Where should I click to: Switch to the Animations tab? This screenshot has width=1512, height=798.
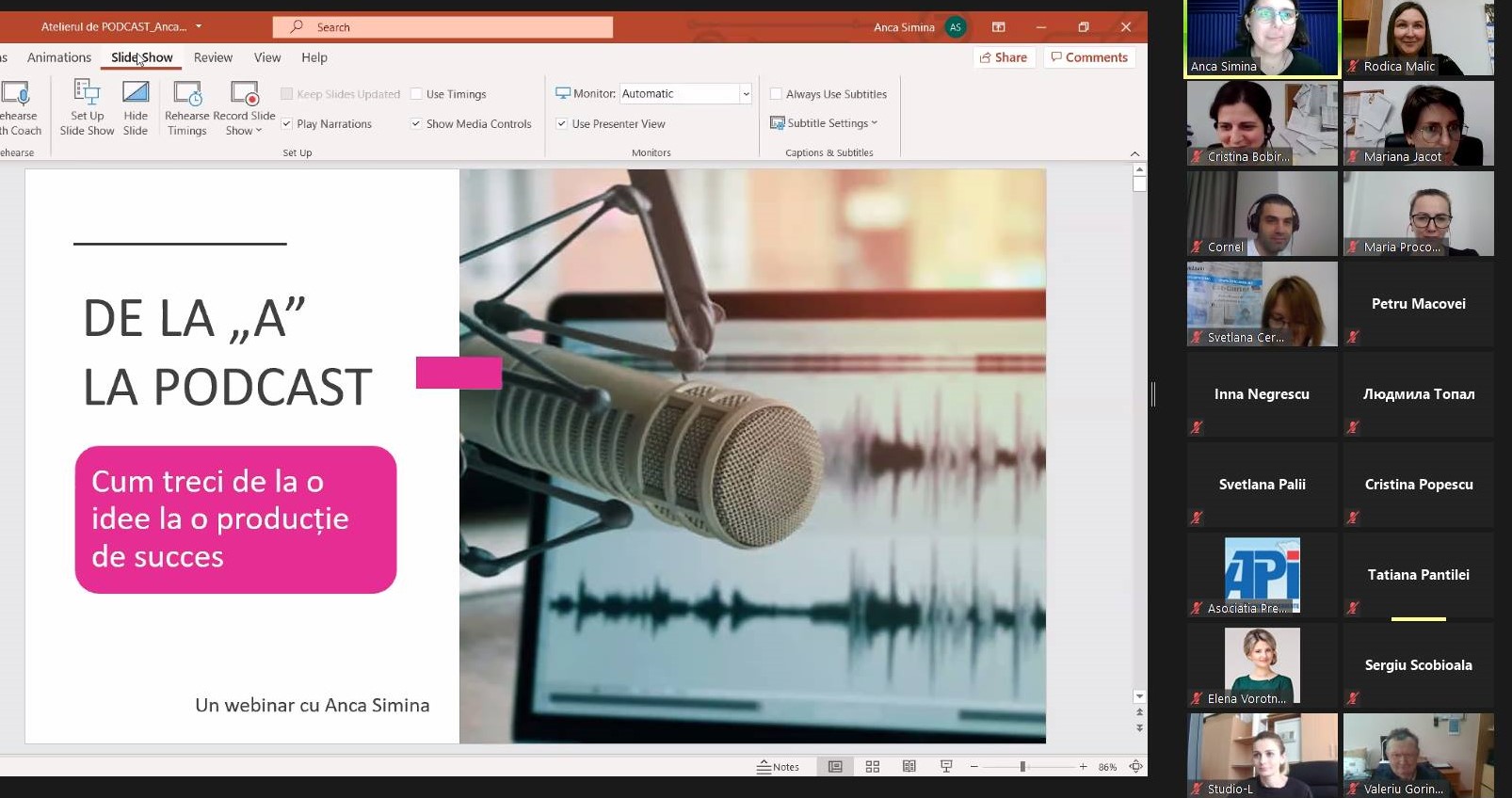click(59, 57)
